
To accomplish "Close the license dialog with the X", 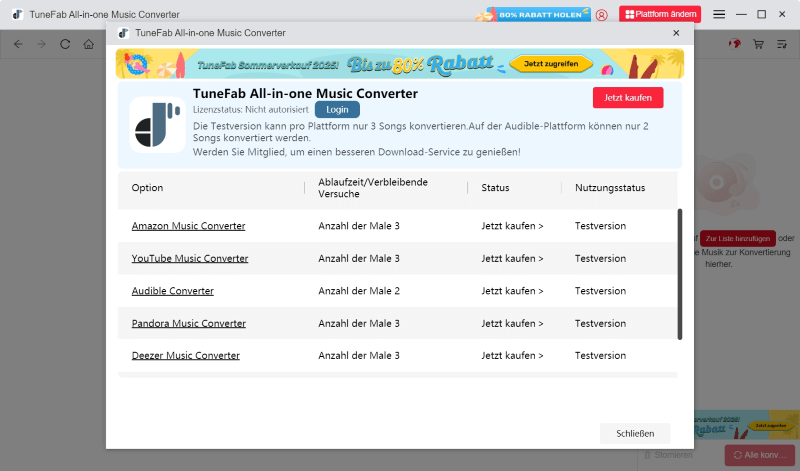I will [x=676, y=33].
